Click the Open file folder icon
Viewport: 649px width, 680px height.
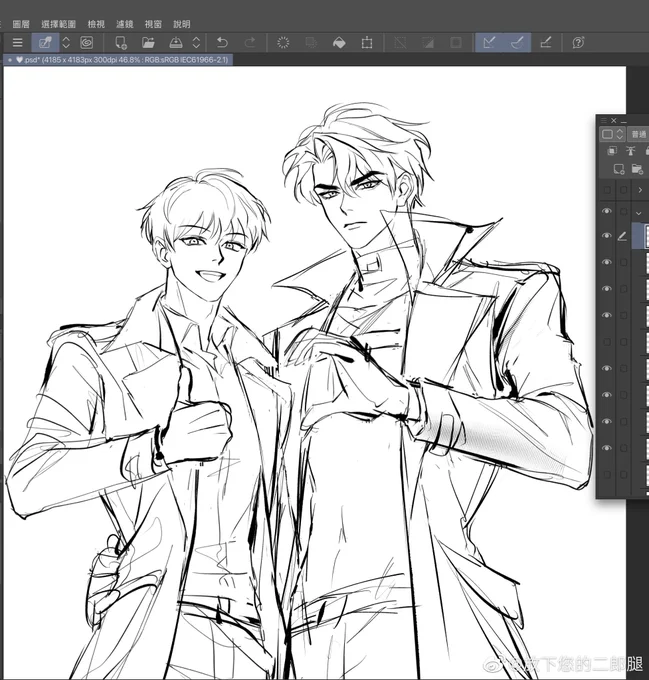click(x=148, y=42)
